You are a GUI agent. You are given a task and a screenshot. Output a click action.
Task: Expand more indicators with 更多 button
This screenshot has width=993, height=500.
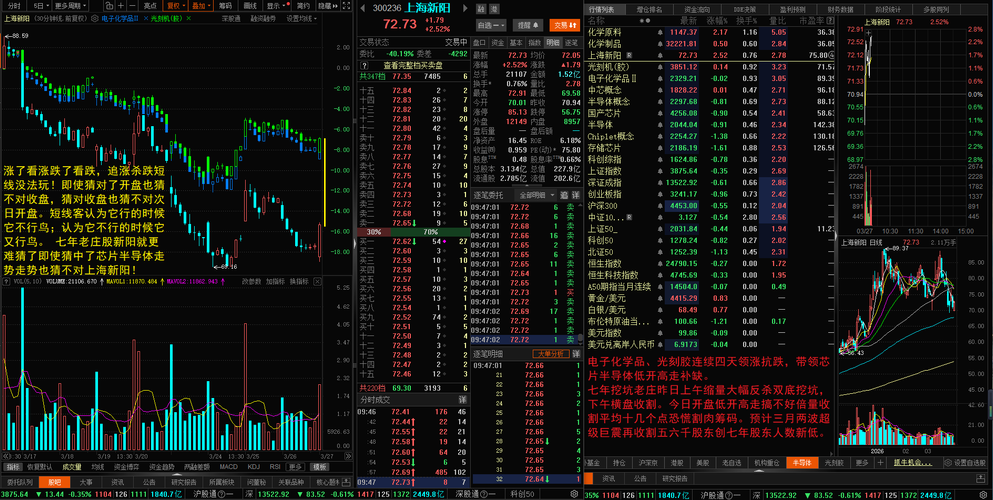pyautogui.click(x=295, y=467)
